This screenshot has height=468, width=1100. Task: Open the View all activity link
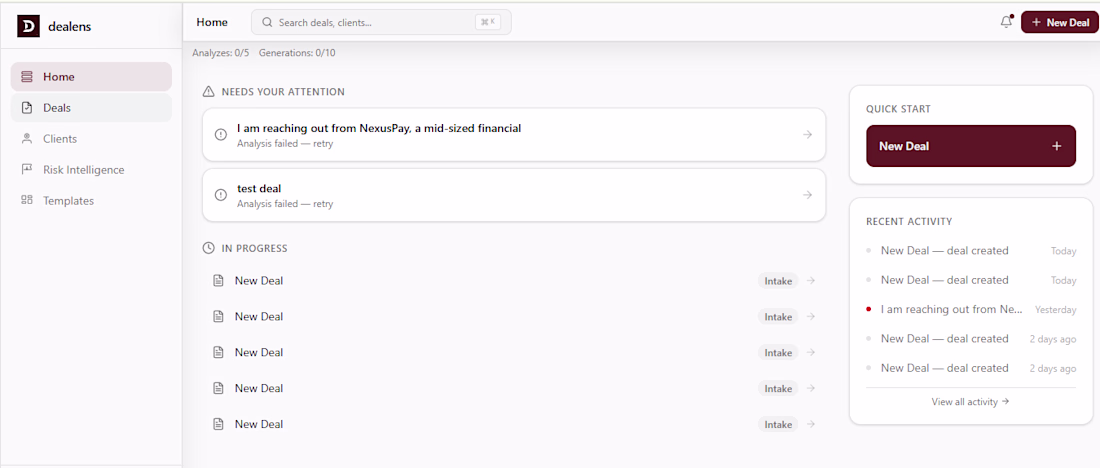(x=970, y=402)
